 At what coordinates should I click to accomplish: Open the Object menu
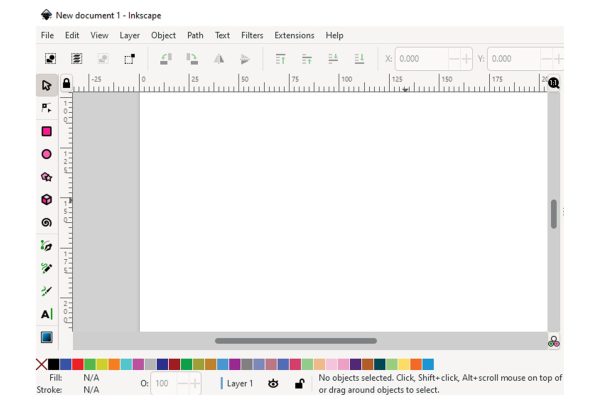pos(163,35)
